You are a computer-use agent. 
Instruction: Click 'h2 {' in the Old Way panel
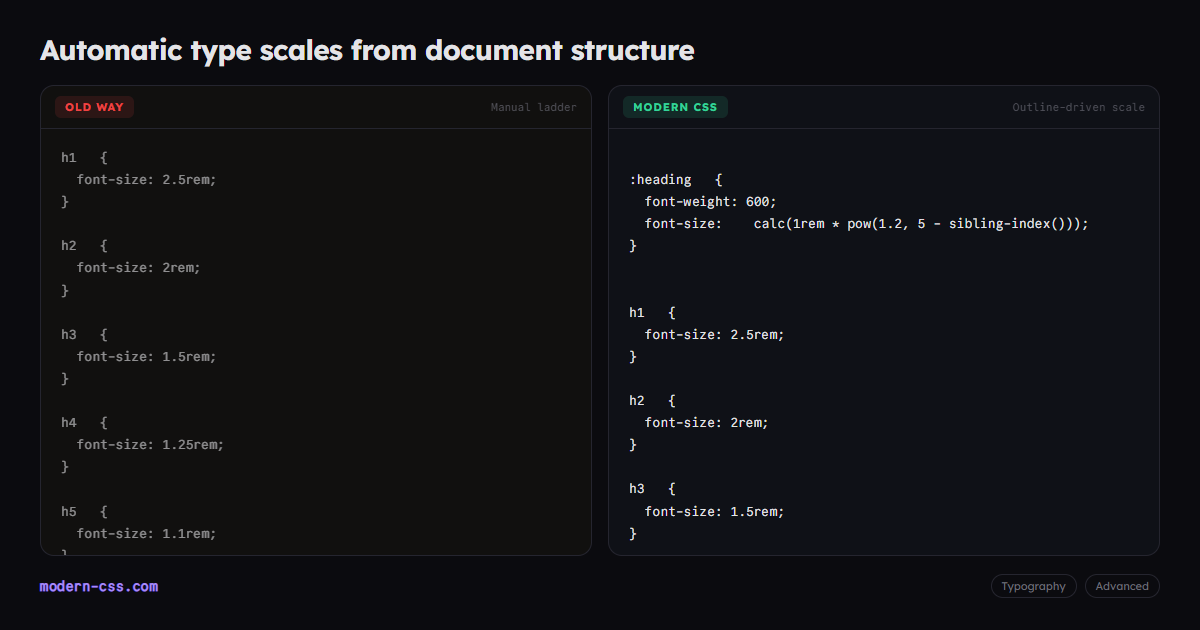pos(84,246)
